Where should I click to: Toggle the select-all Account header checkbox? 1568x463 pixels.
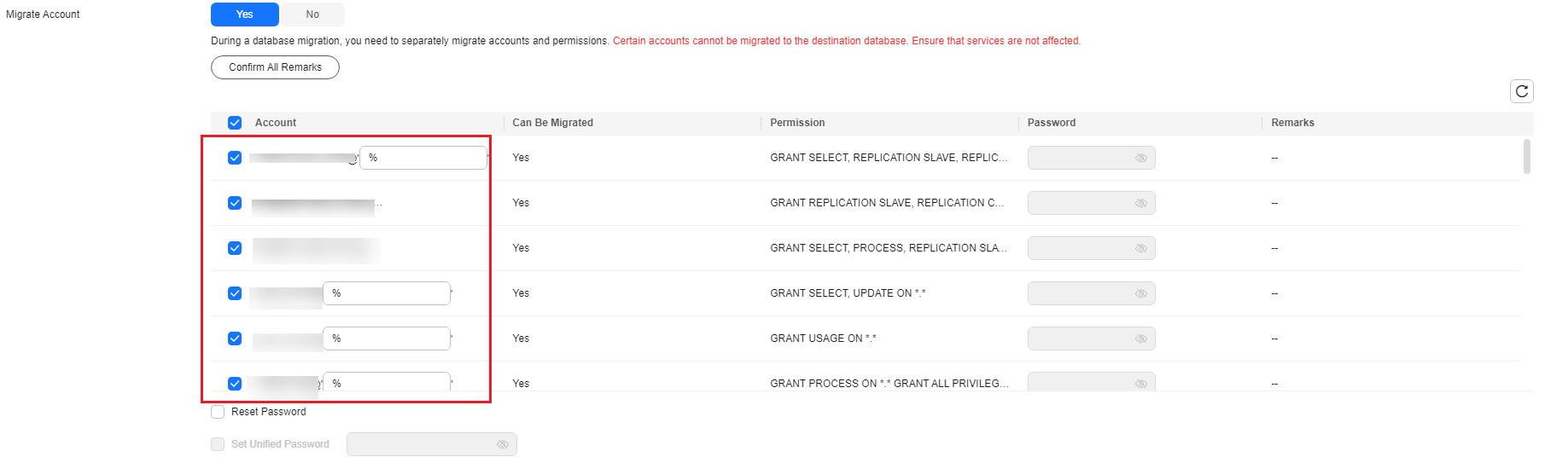click(235, 123)
